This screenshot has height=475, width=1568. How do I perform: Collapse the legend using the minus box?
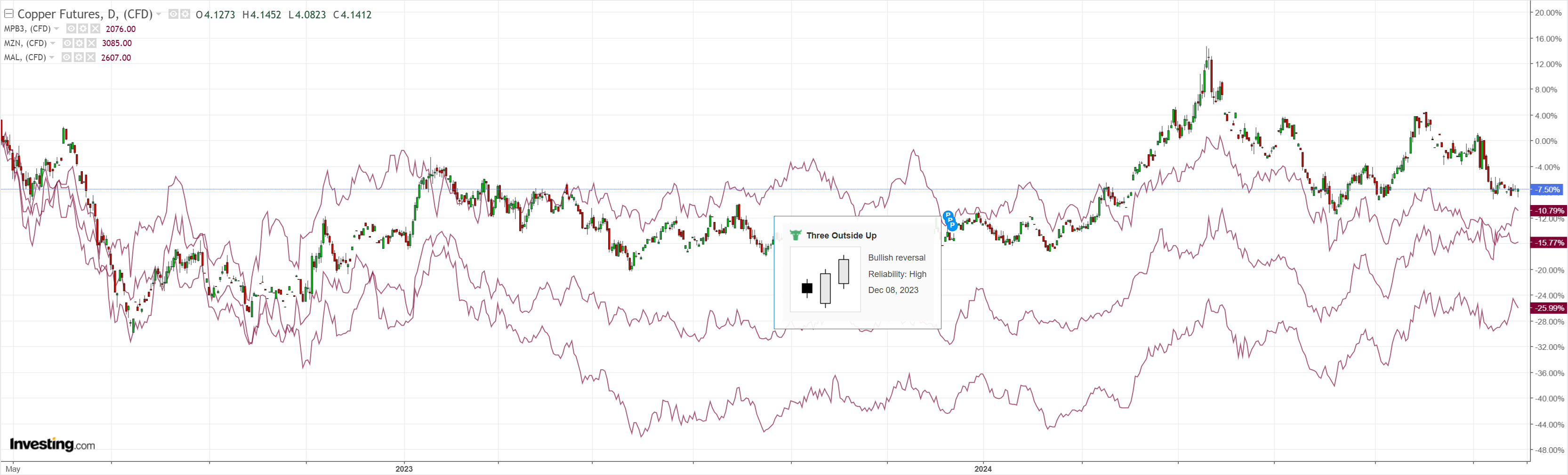click(9, 13)
